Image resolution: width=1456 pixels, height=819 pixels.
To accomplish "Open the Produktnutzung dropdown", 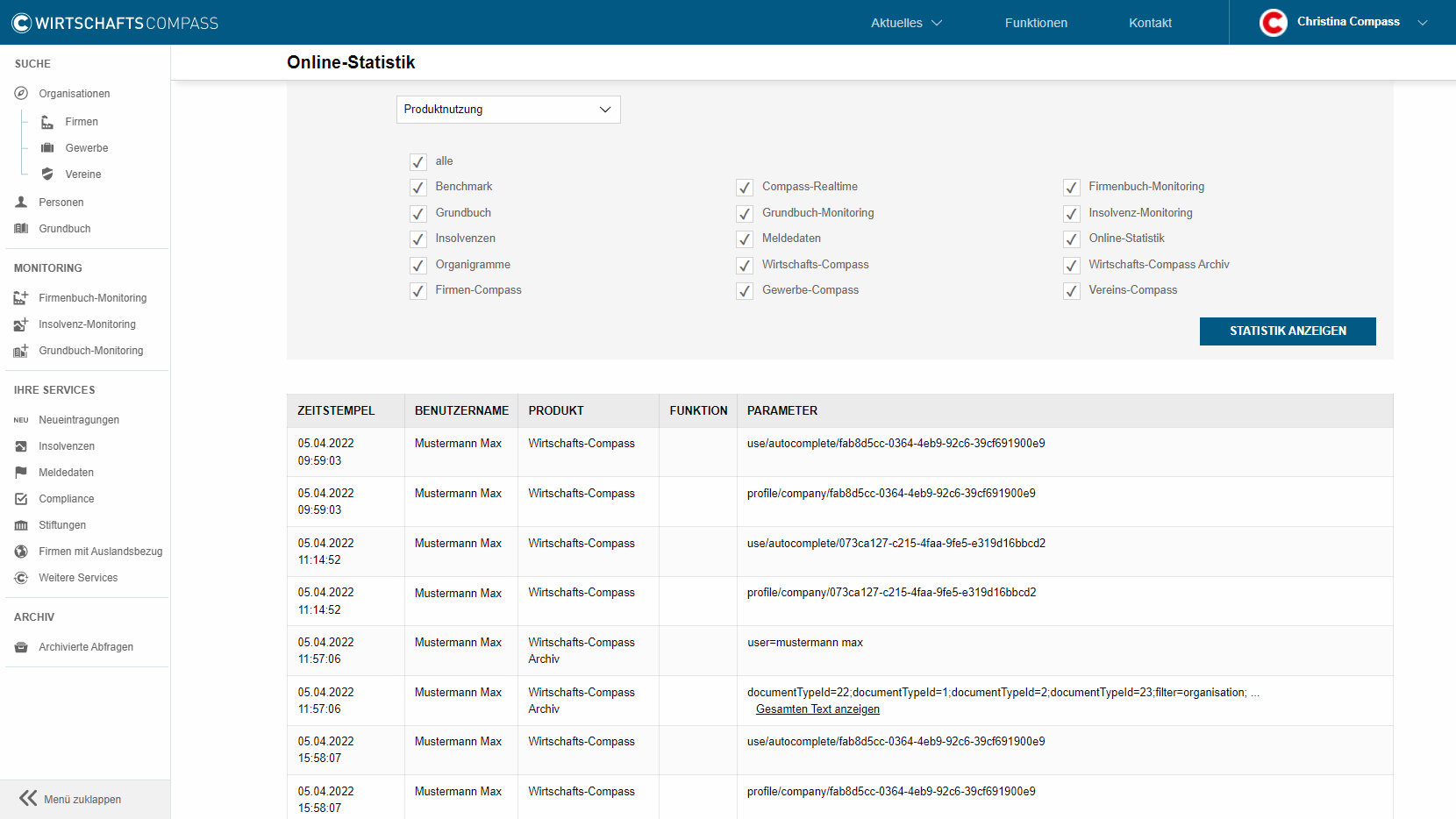I will pos(509,110).
